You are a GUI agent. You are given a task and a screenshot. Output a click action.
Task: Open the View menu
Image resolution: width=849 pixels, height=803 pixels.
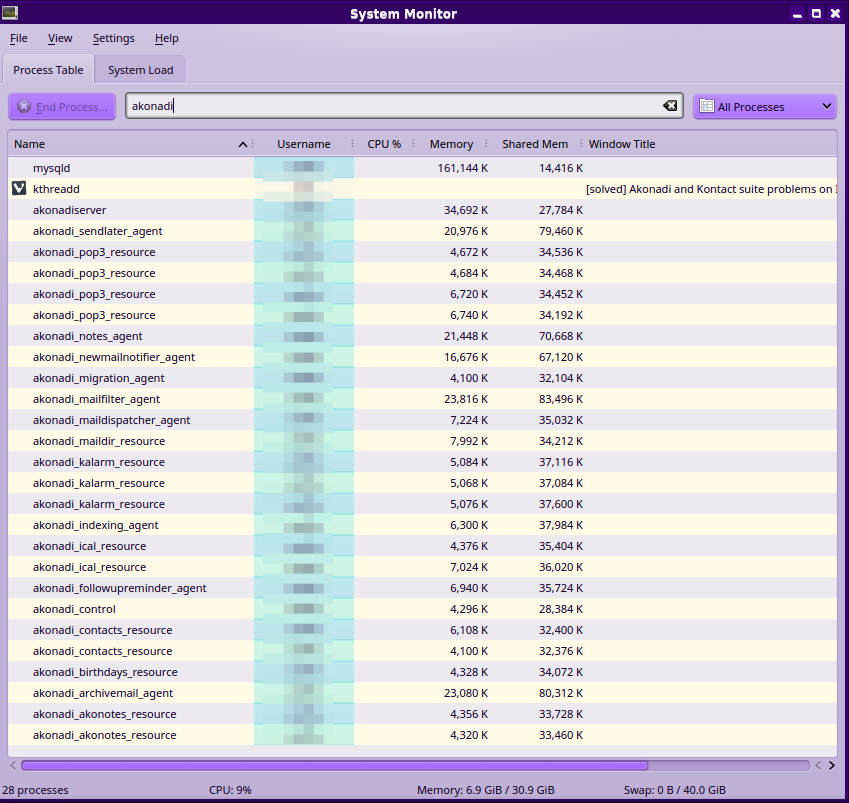click(60, 39)
